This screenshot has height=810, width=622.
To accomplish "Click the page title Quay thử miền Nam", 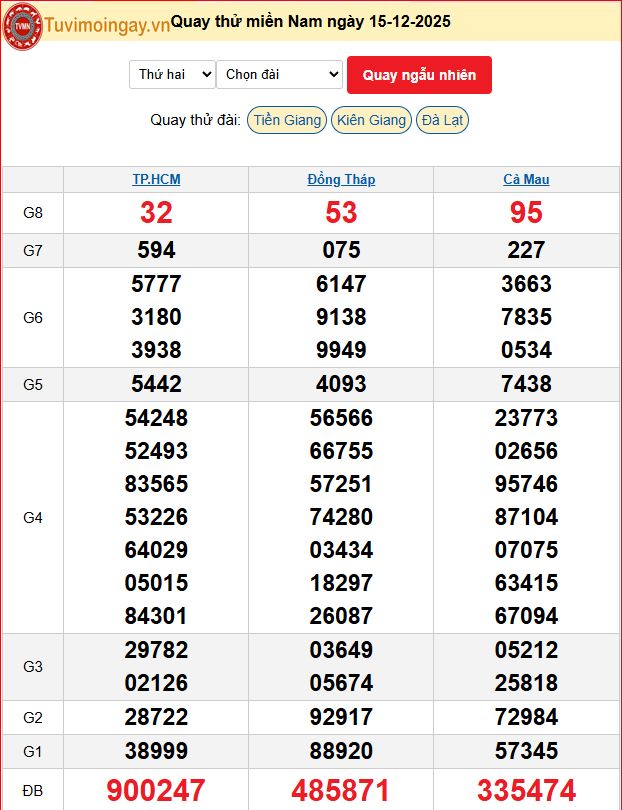I will pos(310,21).
